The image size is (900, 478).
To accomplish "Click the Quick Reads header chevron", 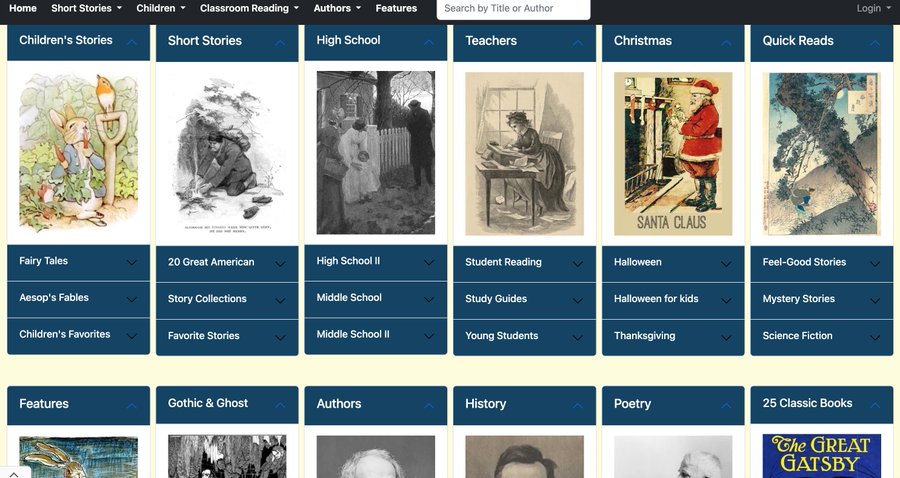I will pyautogui.click(x=875, y=42).
